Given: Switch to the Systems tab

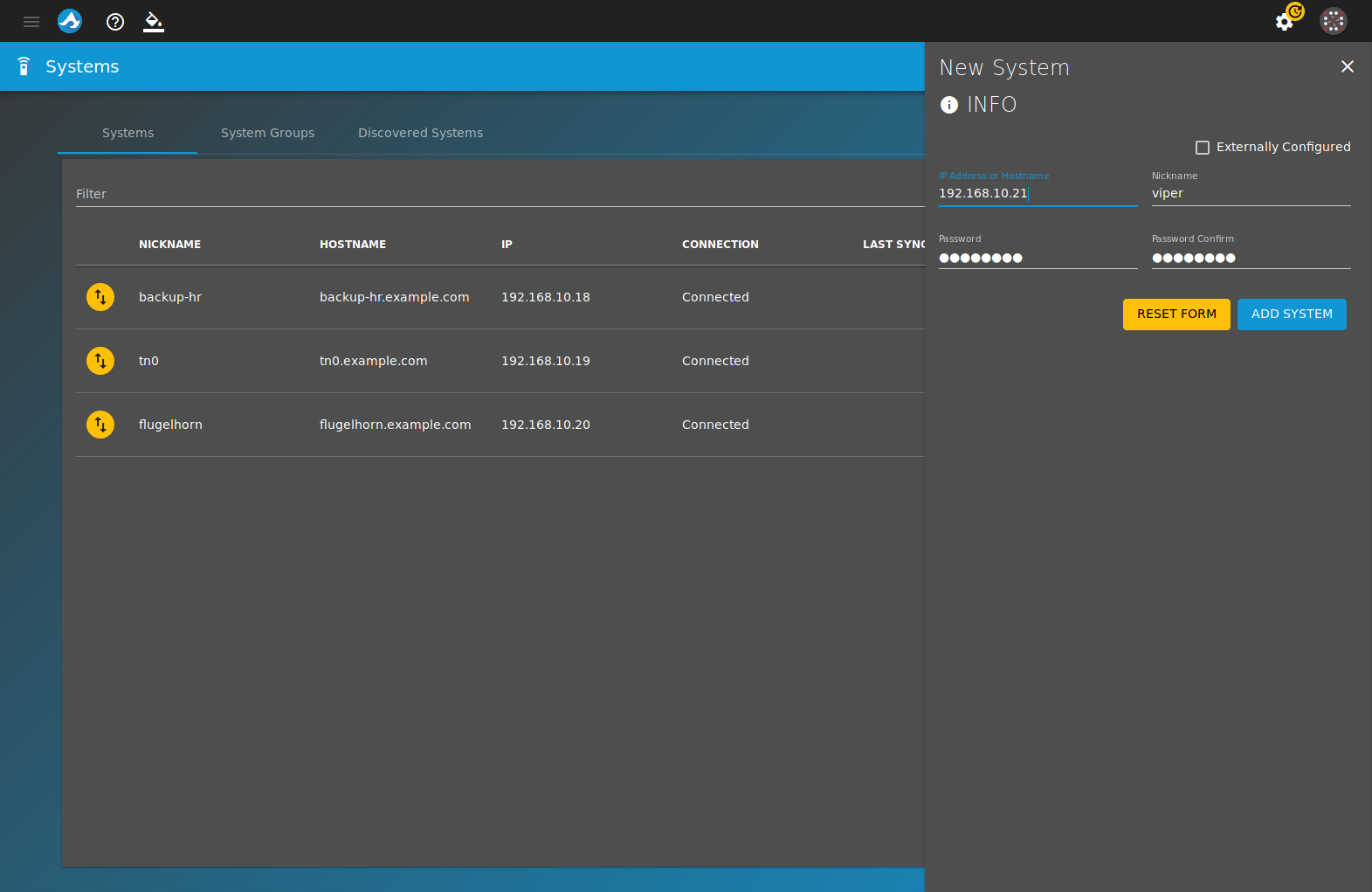Looking at the screenshot, I should click(x=128, y=133).
